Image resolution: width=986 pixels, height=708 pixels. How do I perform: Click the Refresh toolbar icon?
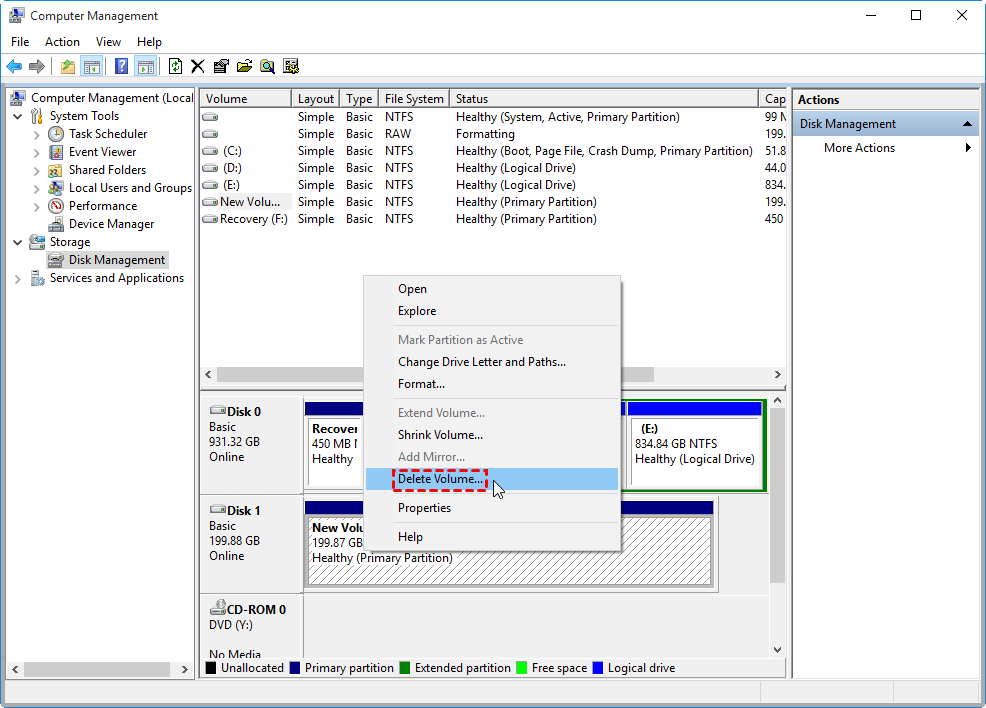(175, 67)
